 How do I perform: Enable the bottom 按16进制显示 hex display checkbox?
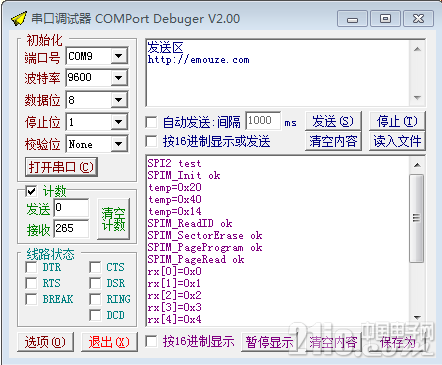[151, 341]
